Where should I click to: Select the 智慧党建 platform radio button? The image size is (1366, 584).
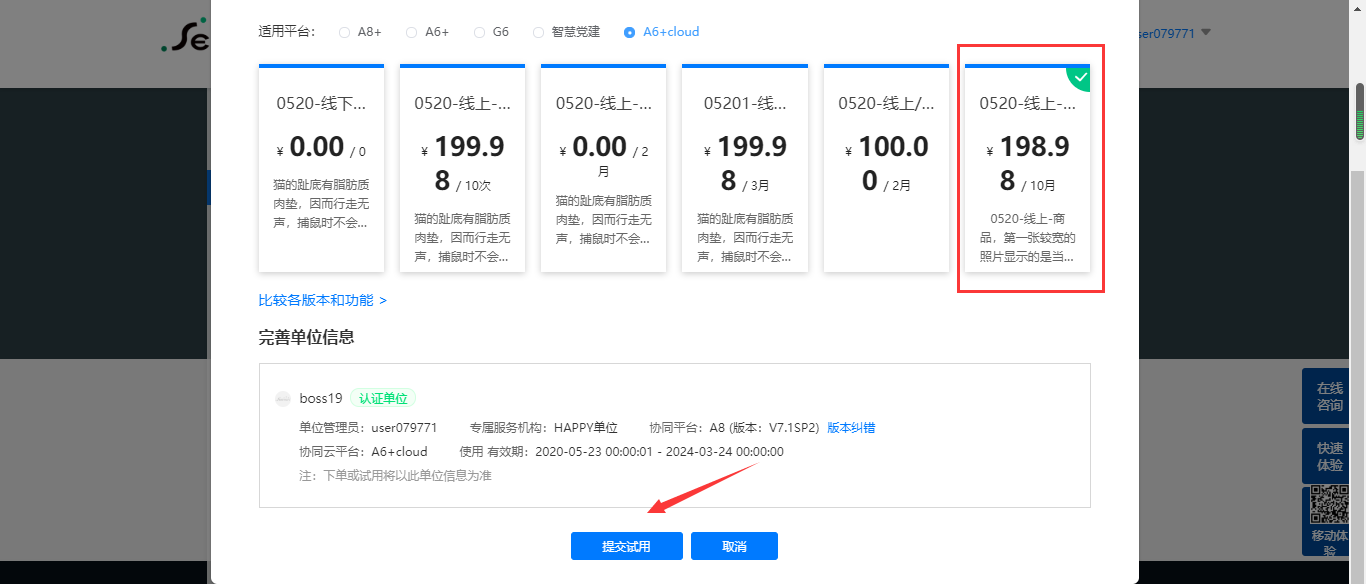tap(538, 32)
